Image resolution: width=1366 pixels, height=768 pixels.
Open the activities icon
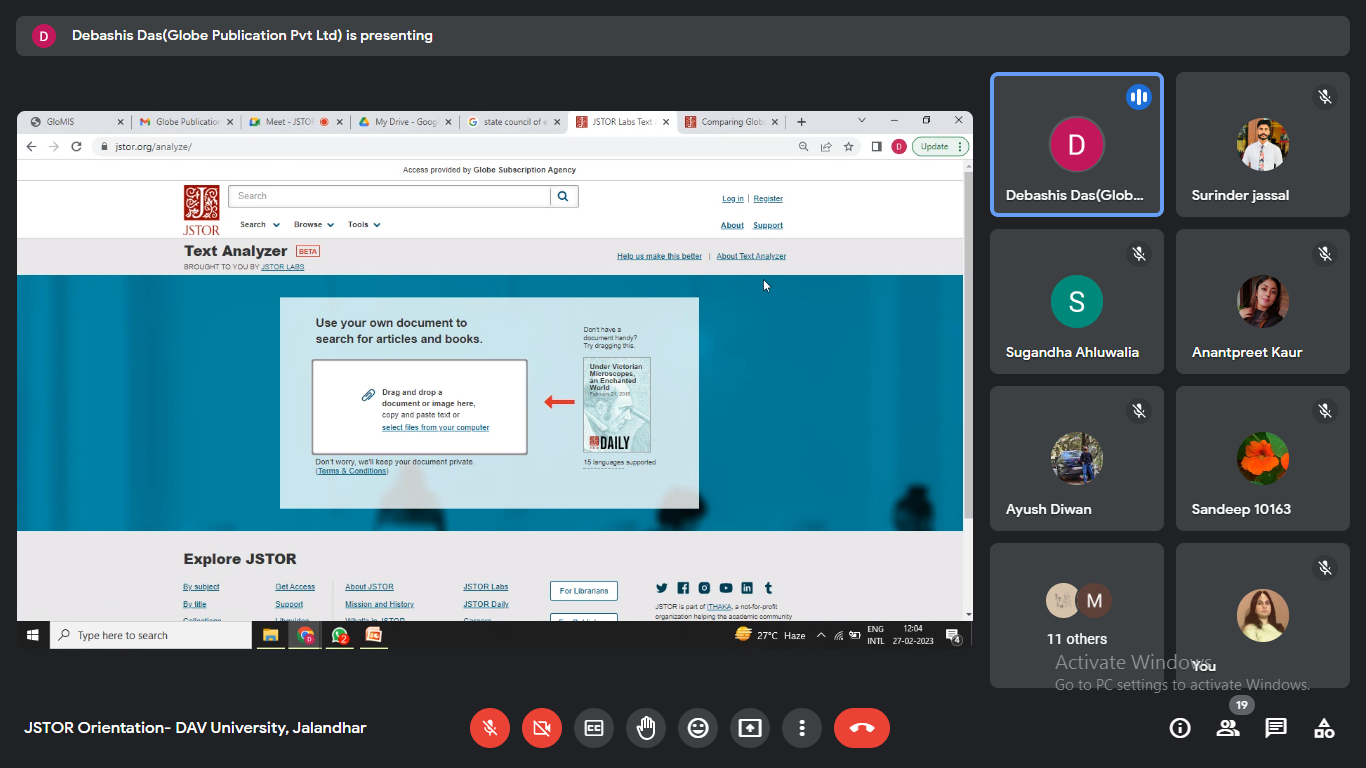(1324, 729)
